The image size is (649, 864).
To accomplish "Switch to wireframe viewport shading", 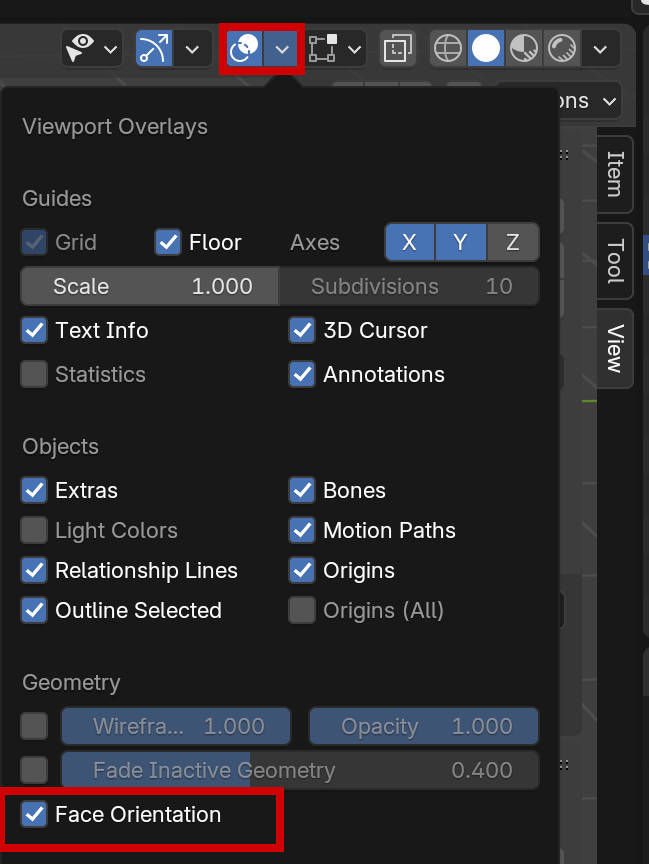I will (x=448, y=48).
